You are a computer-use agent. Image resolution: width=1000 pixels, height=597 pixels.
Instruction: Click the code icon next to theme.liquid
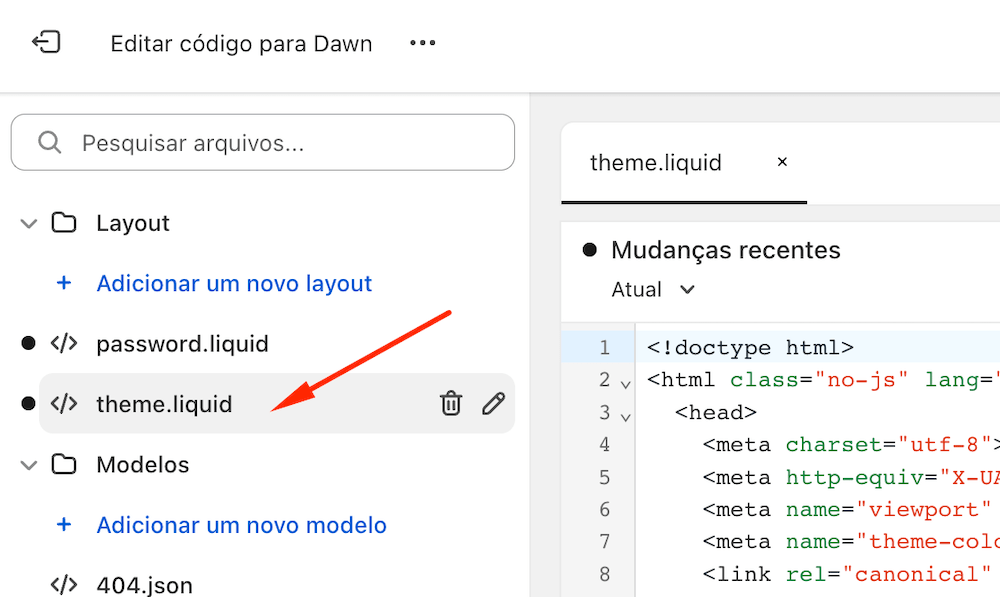coord(64,403)
